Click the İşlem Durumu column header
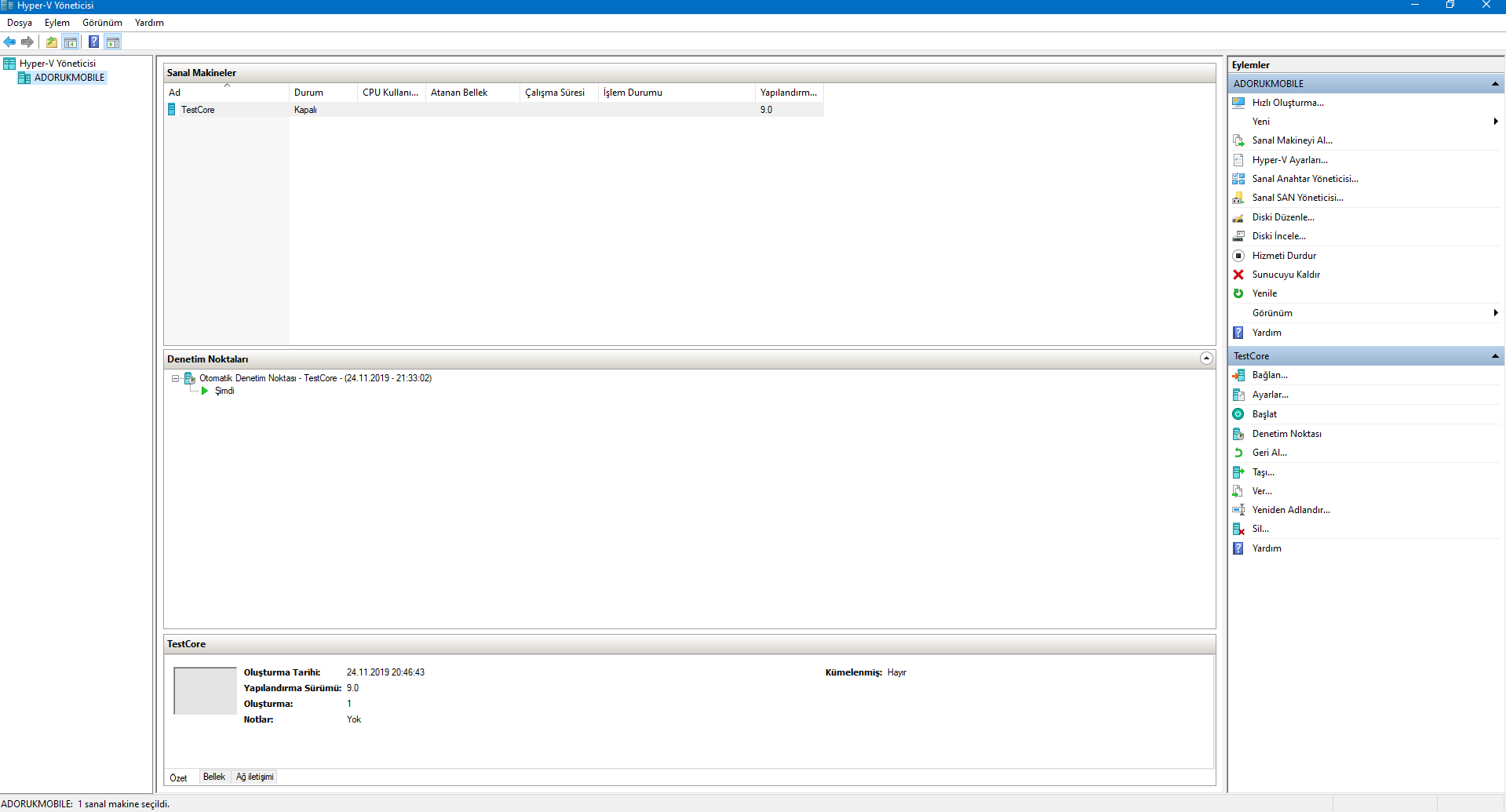This screenshot has width=1506, height=812. tap(676, 93)
